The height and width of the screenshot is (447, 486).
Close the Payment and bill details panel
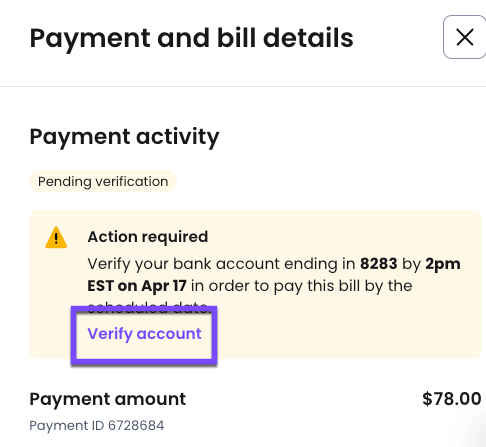point(464,37)
